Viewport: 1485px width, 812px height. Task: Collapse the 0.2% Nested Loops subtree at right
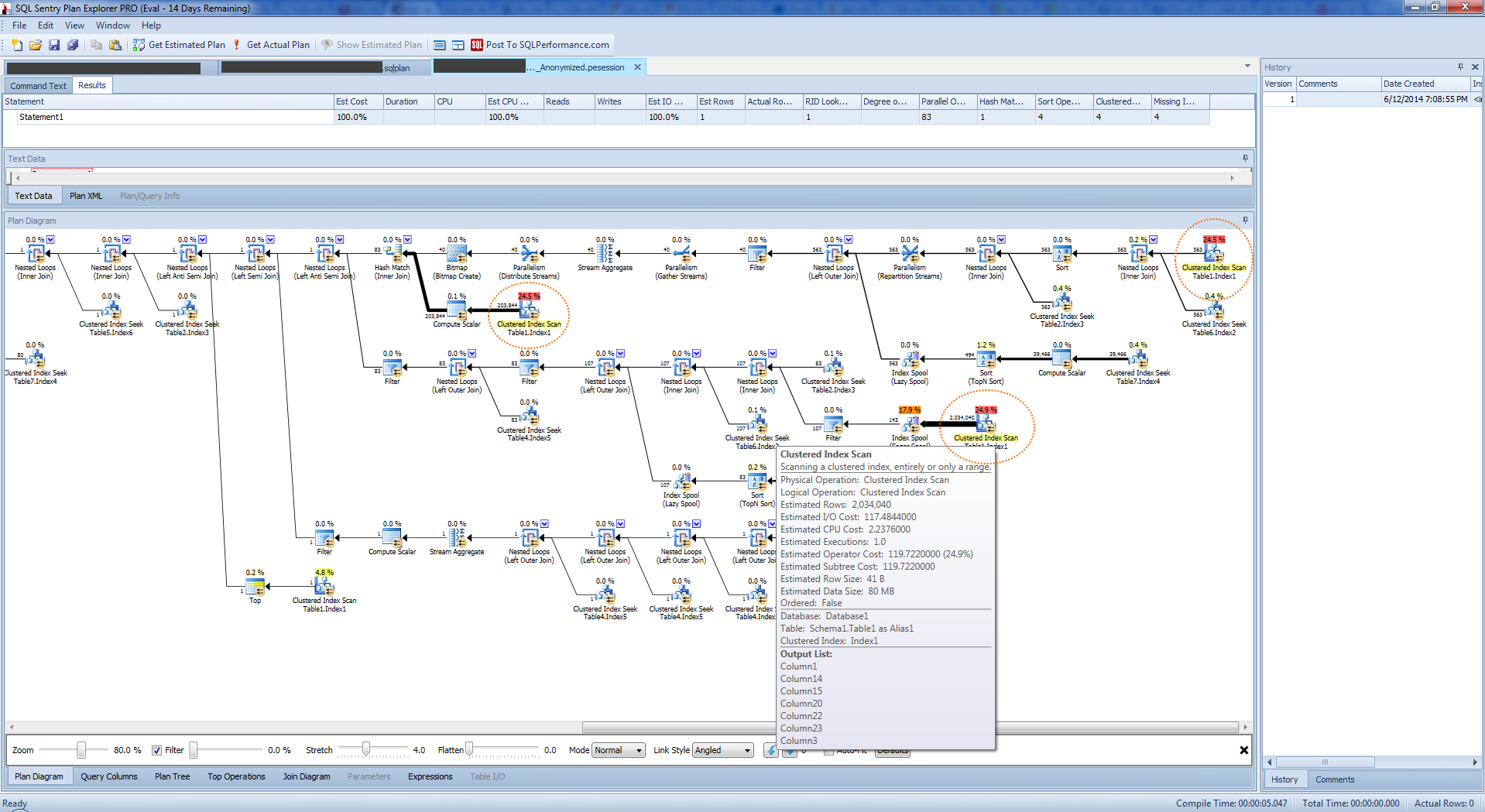point(1153,240)
